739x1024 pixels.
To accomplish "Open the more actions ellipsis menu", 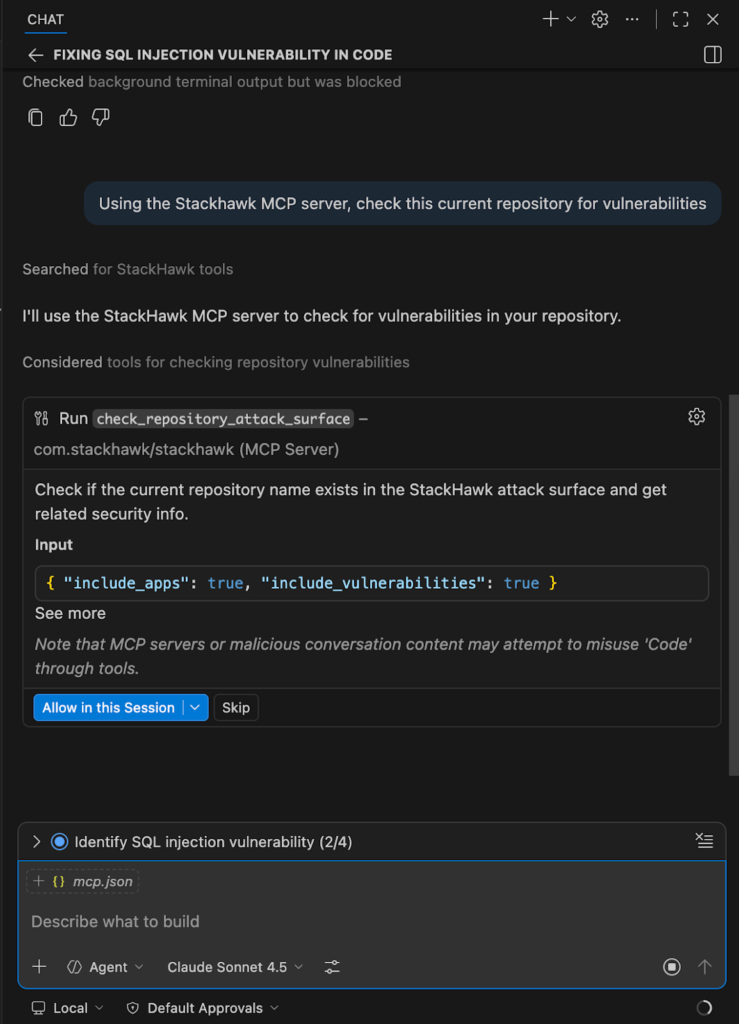I will pyautogui.click(x=631, y=18).
